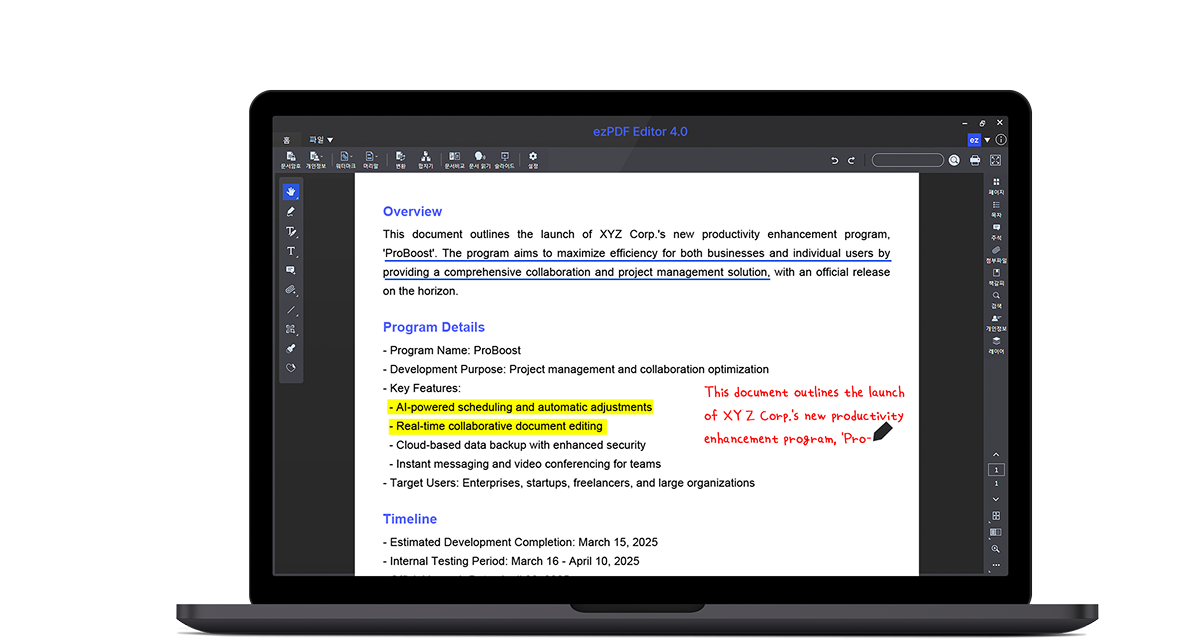
Task: Click in the toolbar search field
Action: 908,160
